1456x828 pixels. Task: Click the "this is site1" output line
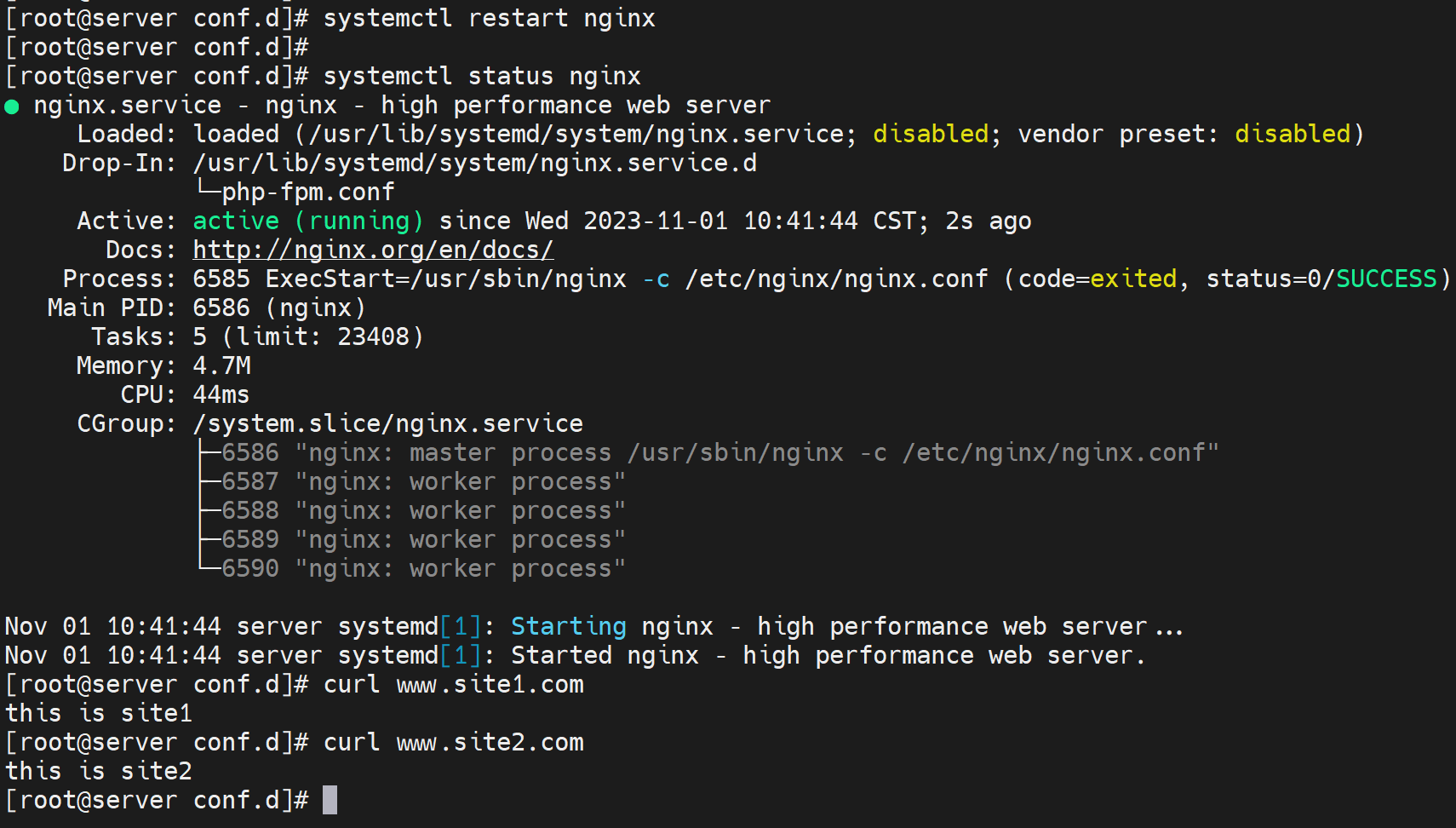click(99, 713)
